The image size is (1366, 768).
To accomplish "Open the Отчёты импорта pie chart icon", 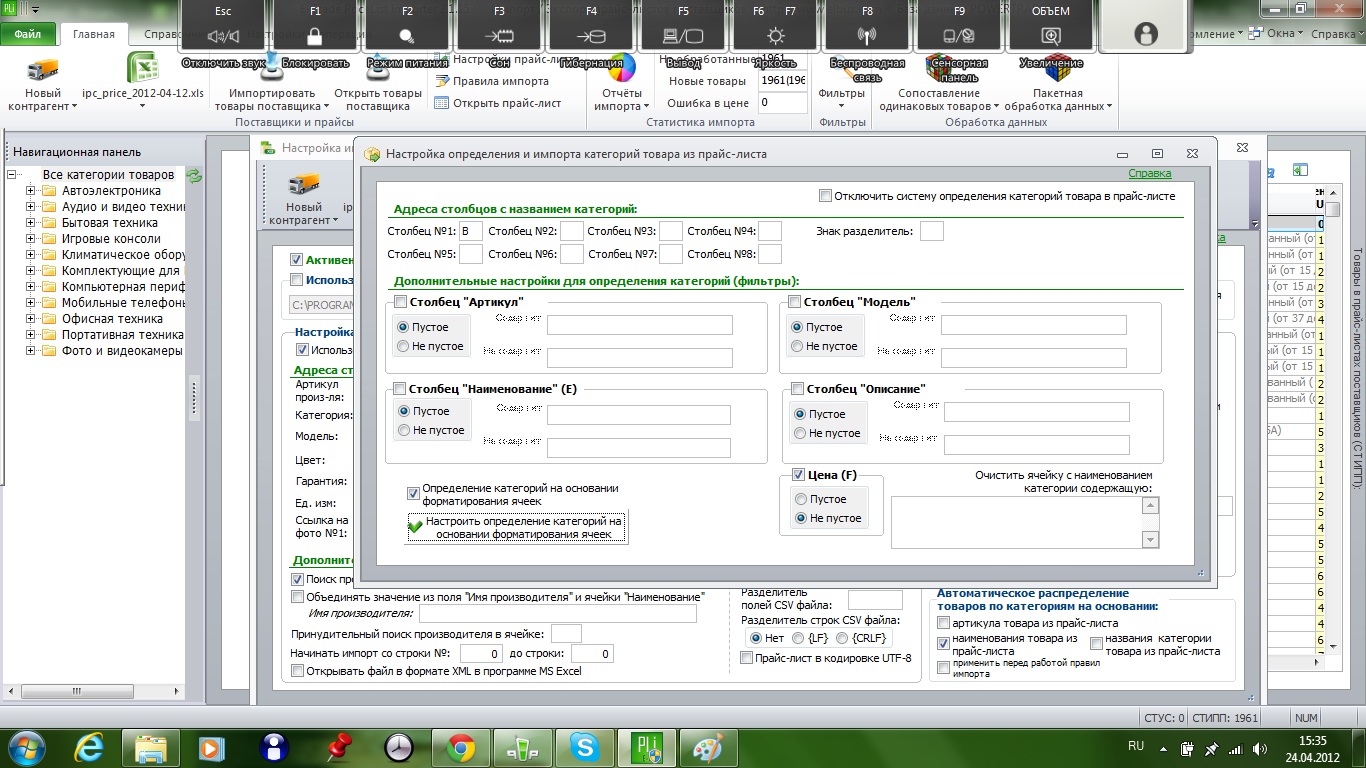I will click(x=622, y=69).
